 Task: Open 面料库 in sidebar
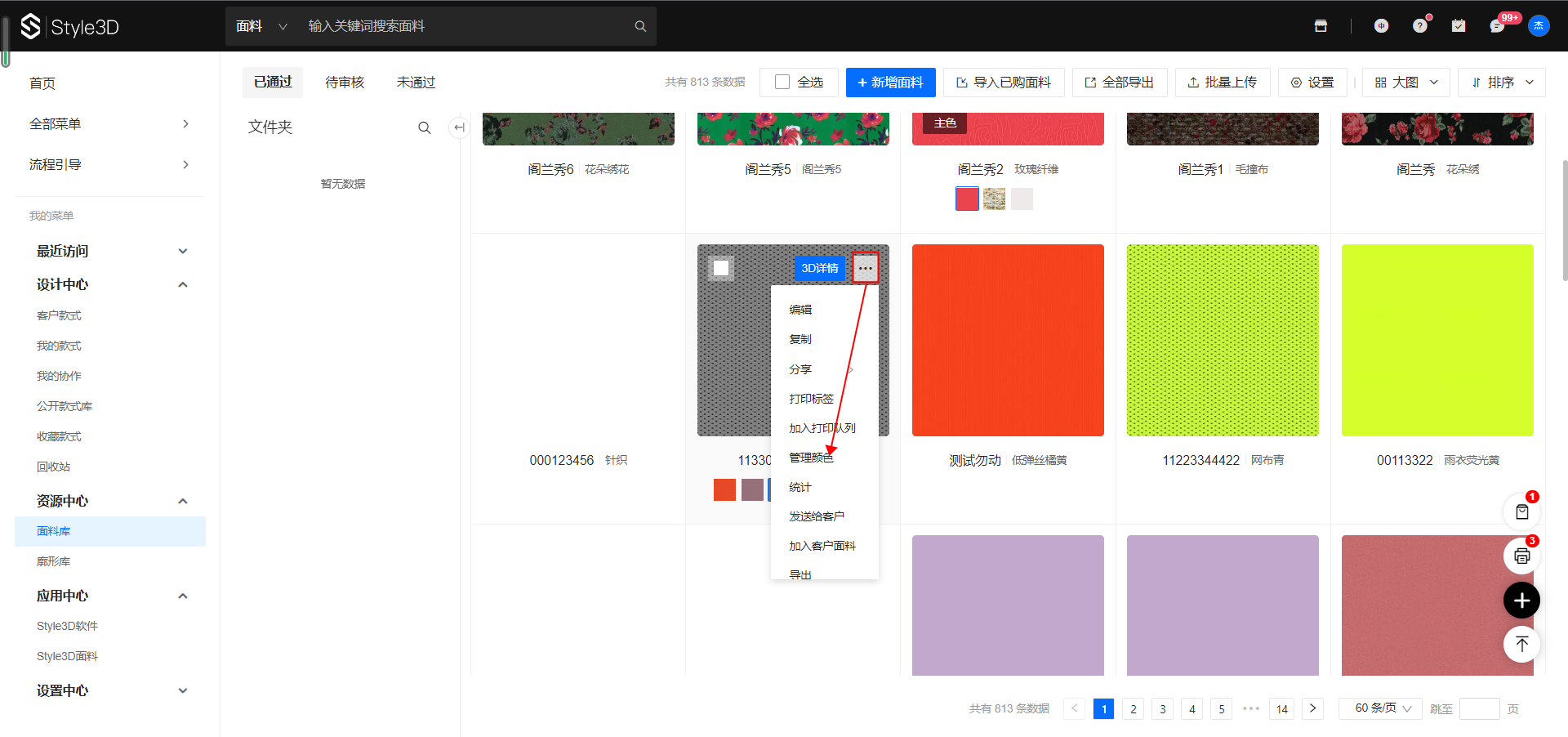(x=109, y=531)
